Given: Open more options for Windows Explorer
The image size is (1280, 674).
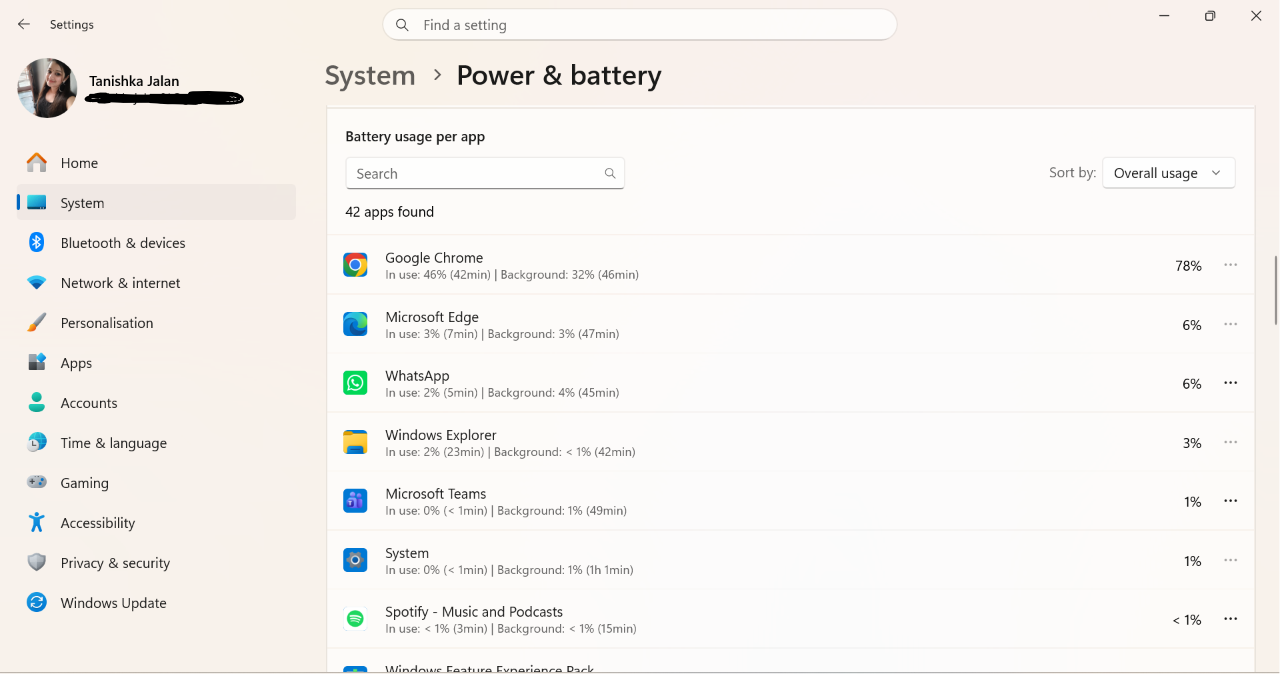Looking at the screenshot, I should tap(1231, 442).
